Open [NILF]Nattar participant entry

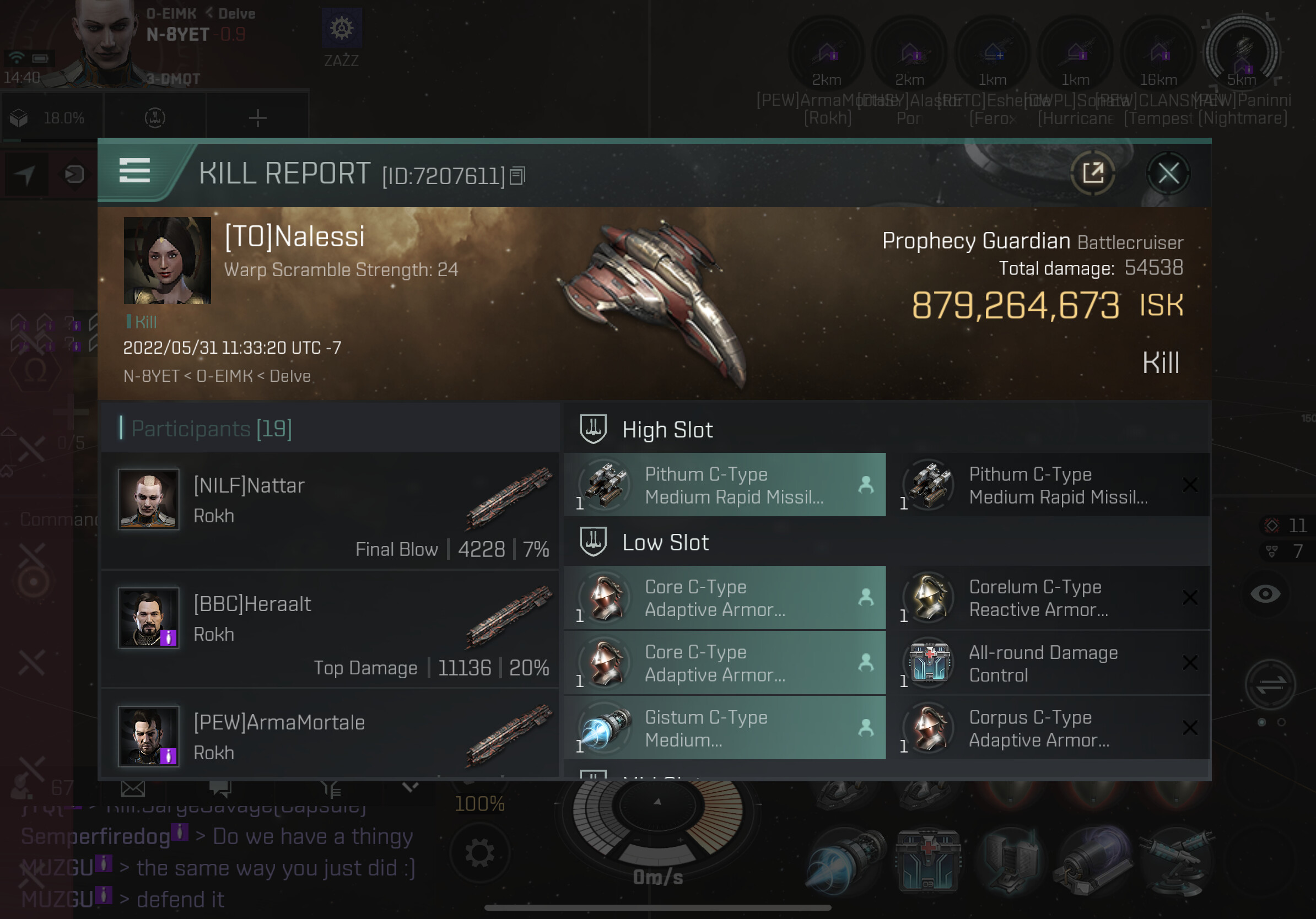click(x=330, y=511)
